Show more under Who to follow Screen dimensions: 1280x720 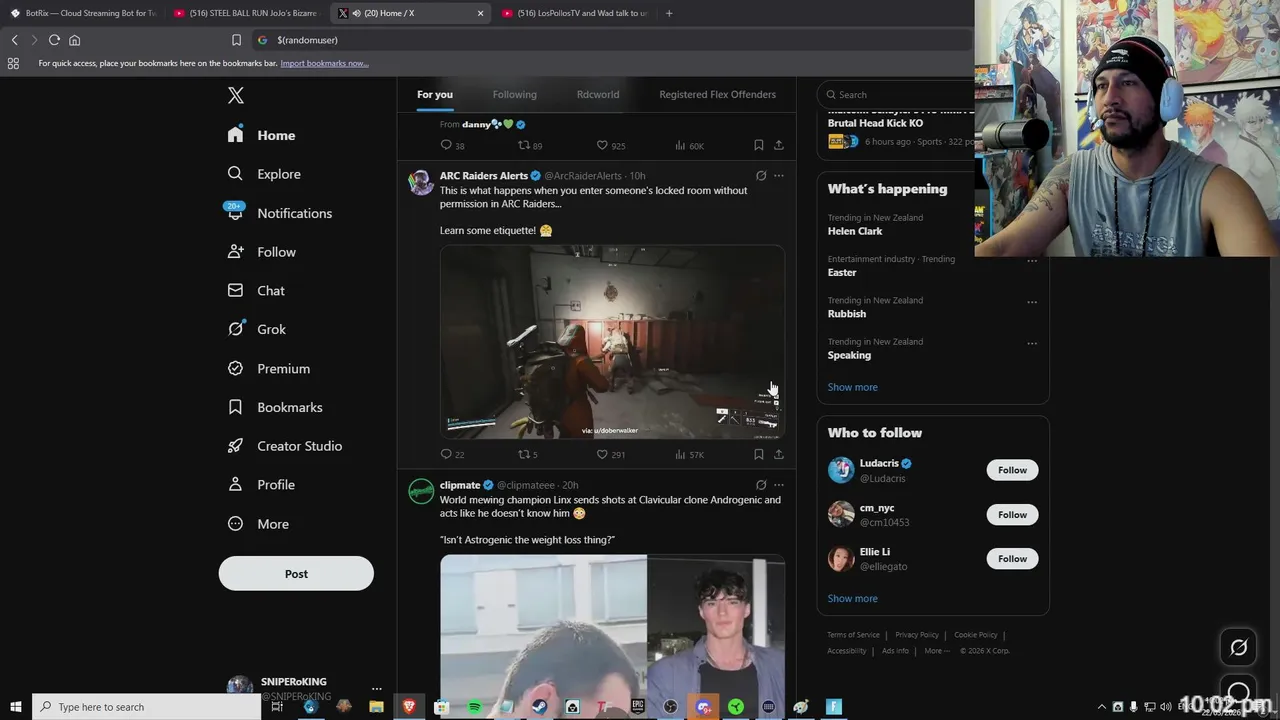[x=852, y=598]
